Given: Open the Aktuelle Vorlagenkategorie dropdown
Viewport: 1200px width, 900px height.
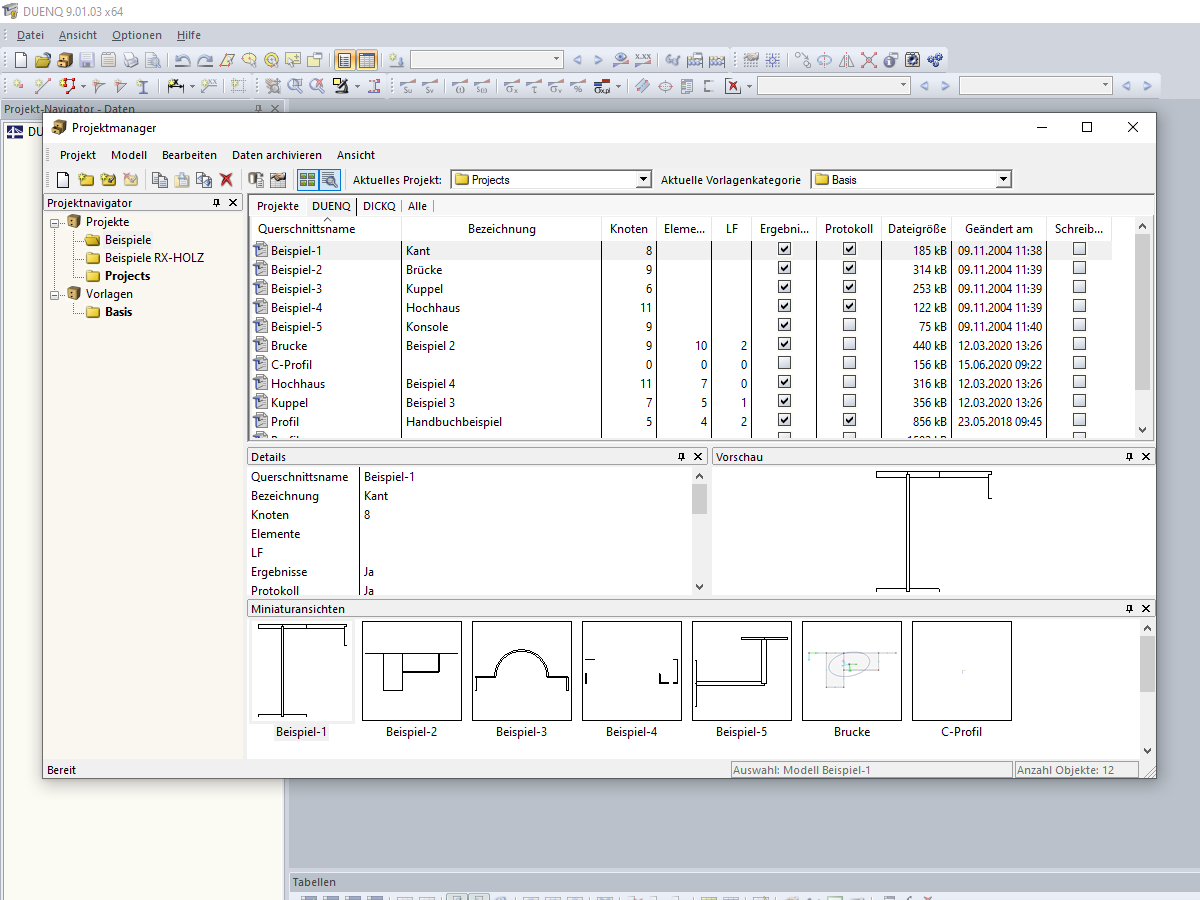Looking at the screenshot, I should 1003,179.
